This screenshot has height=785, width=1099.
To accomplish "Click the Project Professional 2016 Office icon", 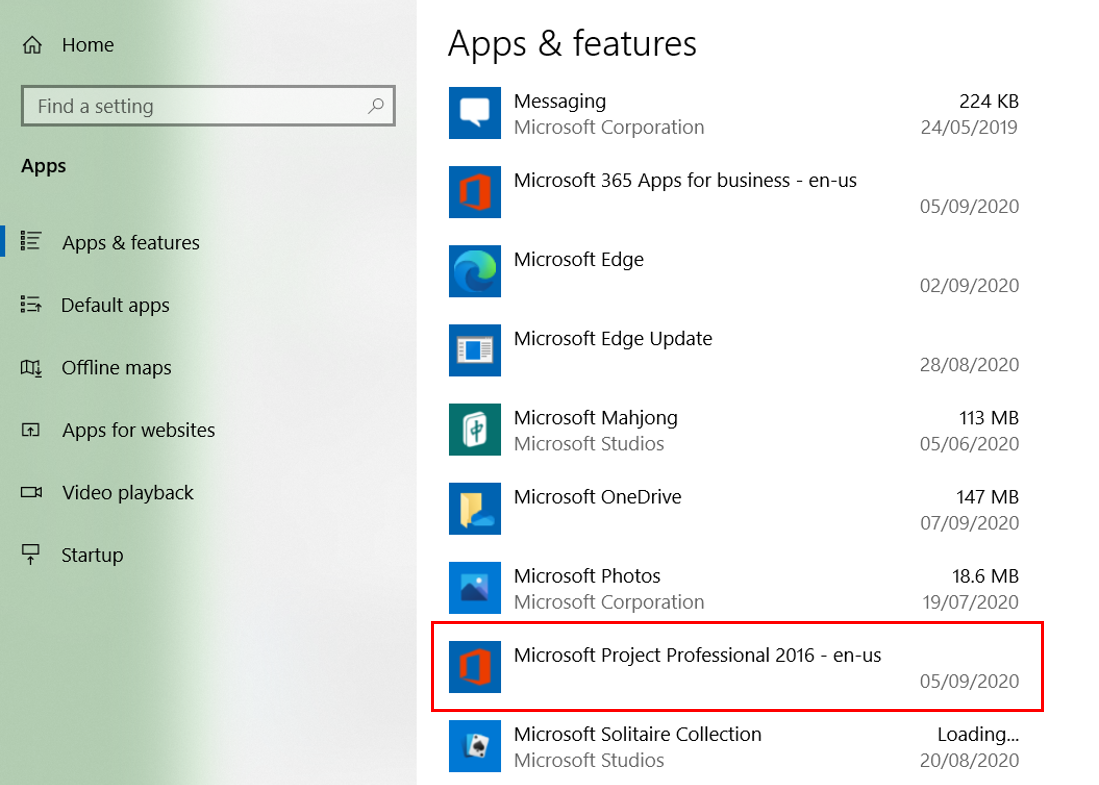I will point(475,667).
